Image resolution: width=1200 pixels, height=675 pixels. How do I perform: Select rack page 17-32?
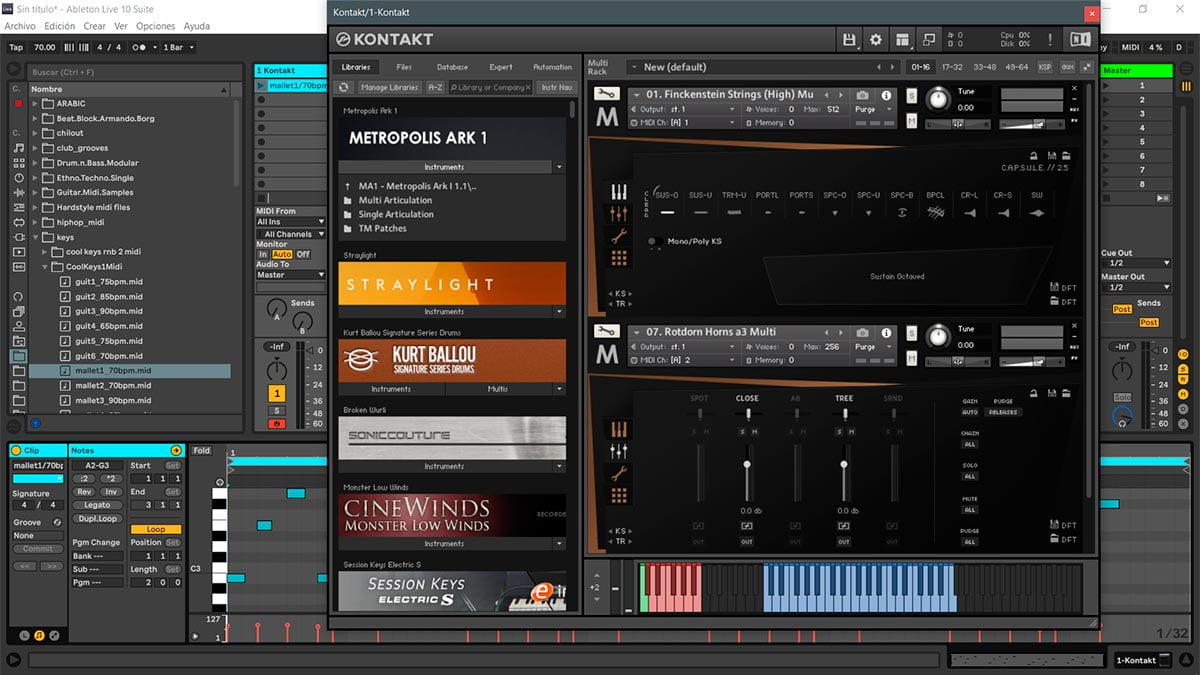coord(952,67)
